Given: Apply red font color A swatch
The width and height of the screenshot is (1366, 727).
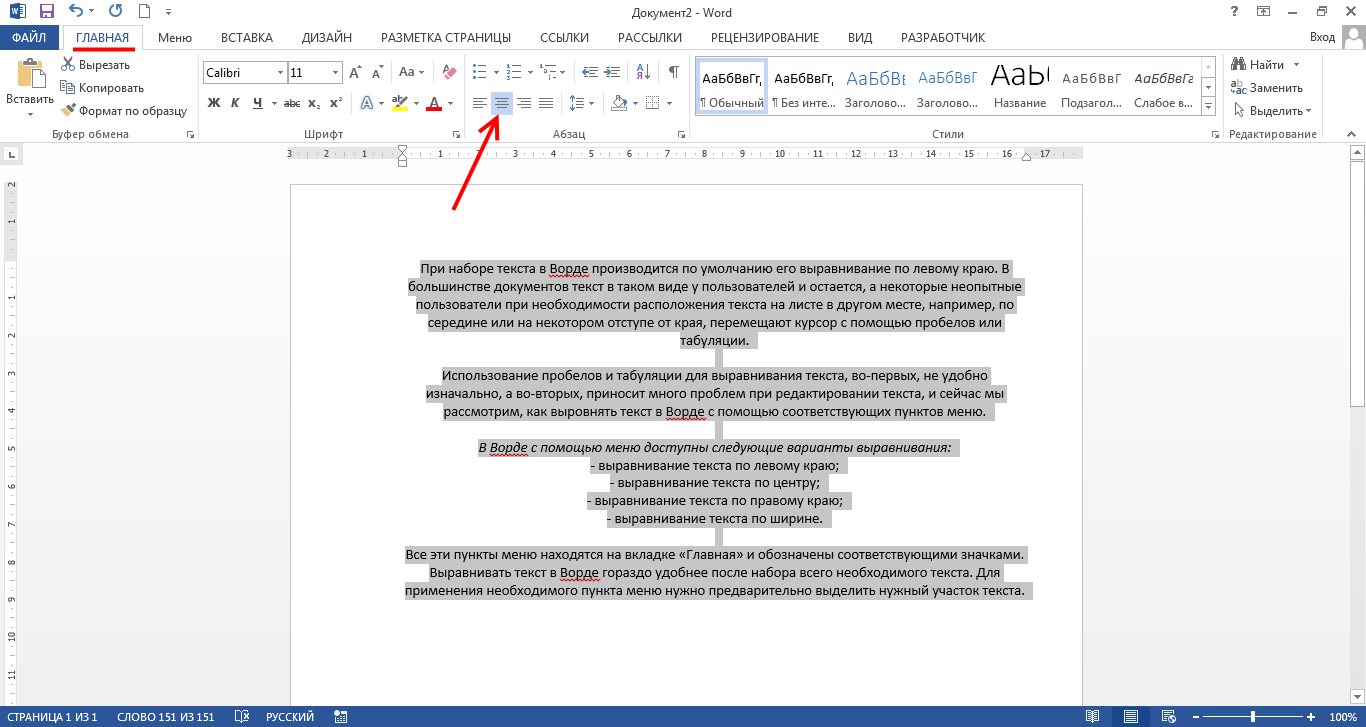Looking at the screenshot, I should pos(434,103).
